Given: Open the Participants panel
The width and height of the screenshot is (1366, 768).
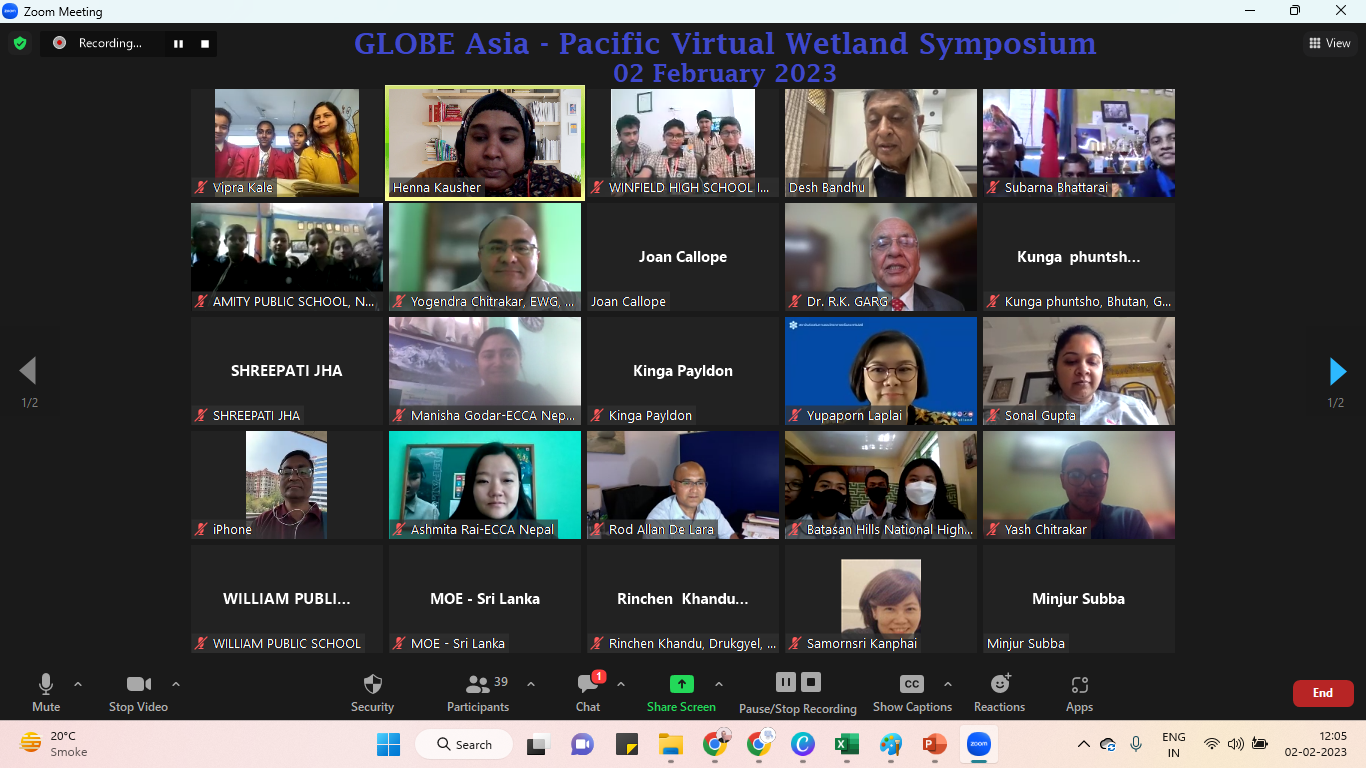Looking at the screenshot, I should 478,685.
